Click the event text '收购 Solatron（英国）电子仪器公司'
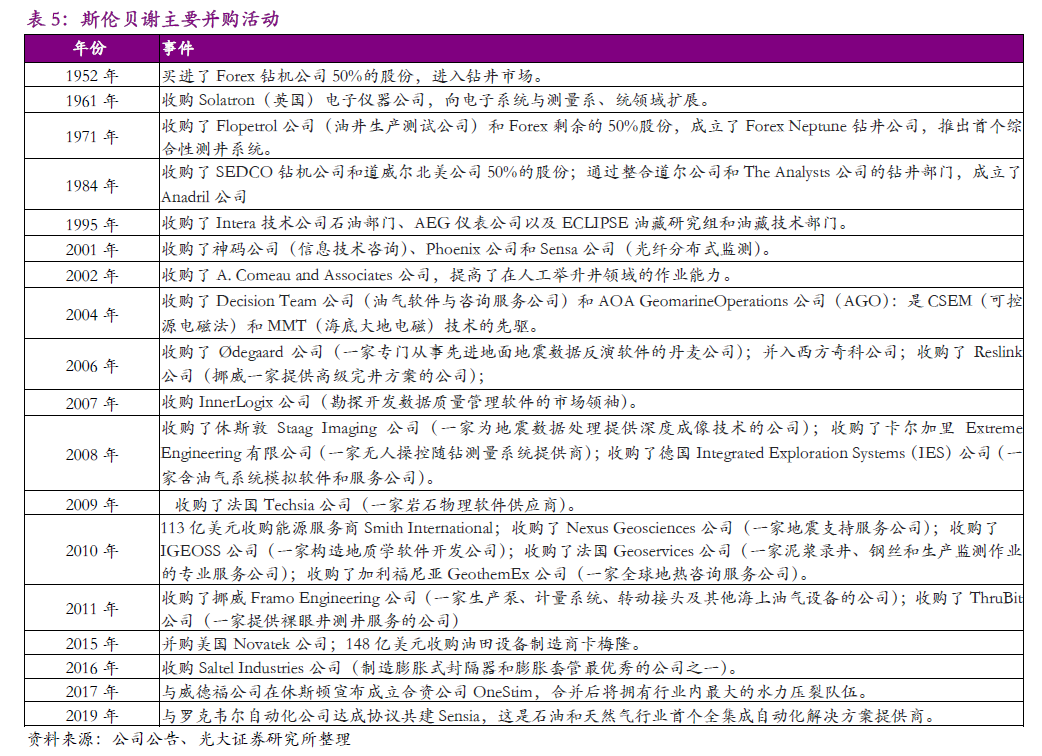The width and height of the screenshot is (1042, 756). click(x=293, y=100)
